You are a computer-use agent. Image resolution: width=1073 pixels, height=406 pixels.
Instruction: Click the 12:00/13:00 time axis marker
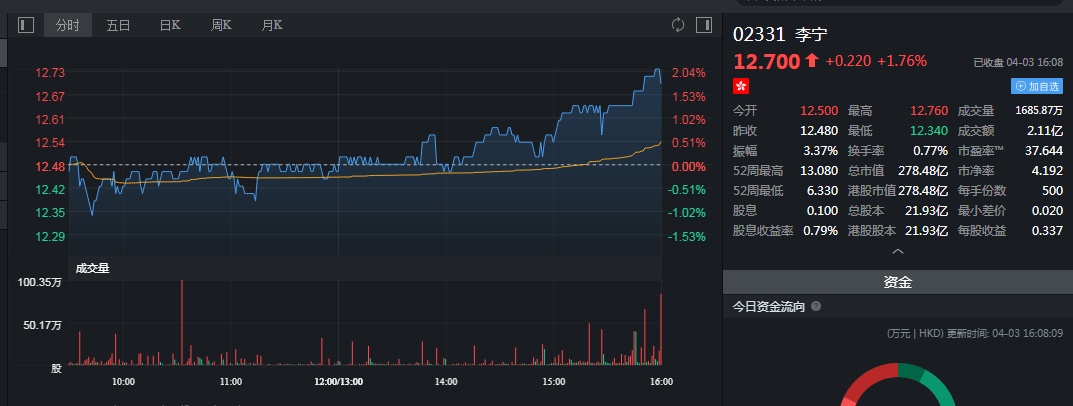[x=338, y=381]
